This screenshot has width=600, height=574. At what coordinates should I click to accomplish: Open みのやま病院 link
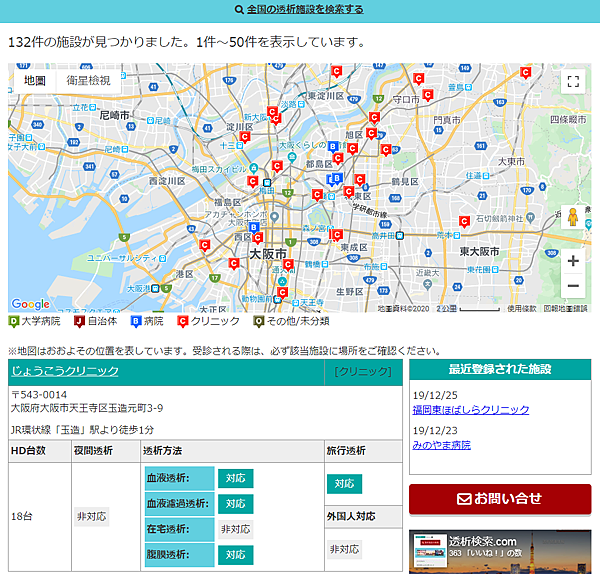[x=442, y=445]
